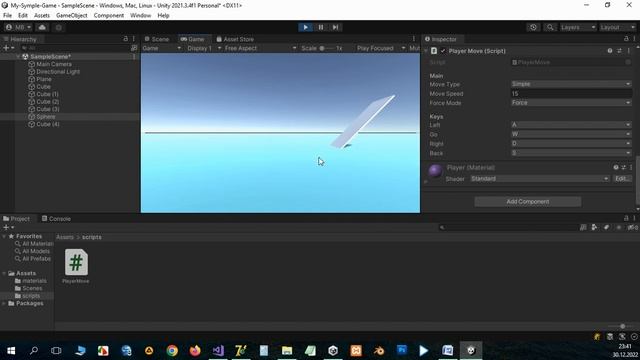640x360 pixels.
Task: Select Sphere in the Hierarchy
Action: [x=45, y=117]
